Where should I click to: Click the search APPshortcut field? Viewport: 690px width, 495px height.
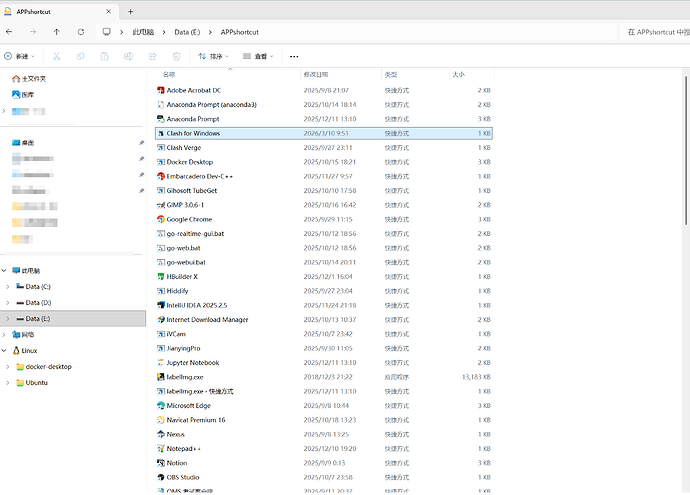point(656,32)
